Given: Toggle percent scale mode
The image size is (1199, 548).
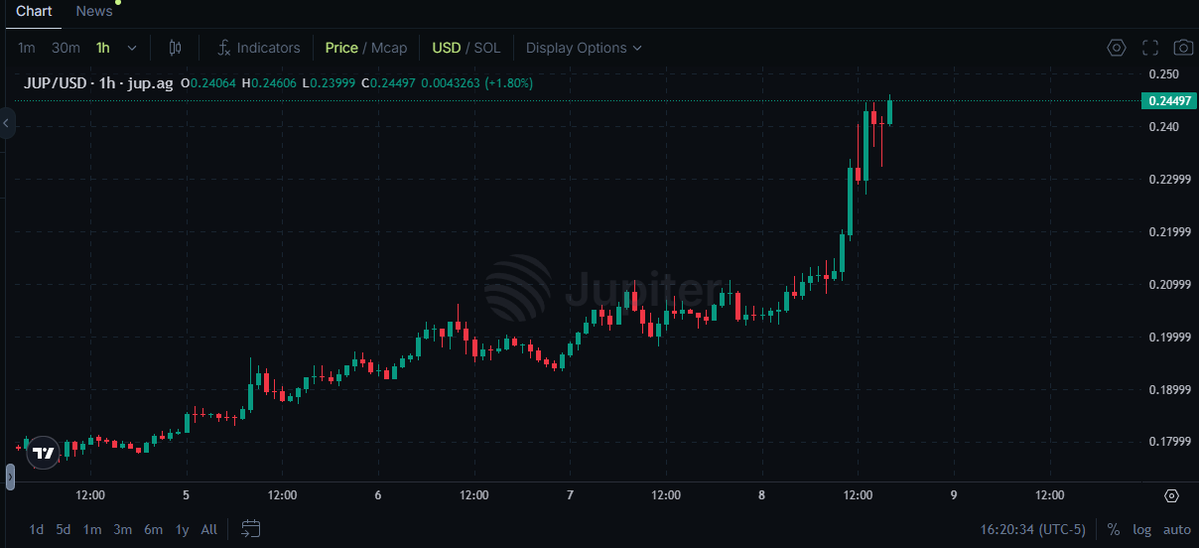Looking at the screenshot, I should coord(1113,530).
